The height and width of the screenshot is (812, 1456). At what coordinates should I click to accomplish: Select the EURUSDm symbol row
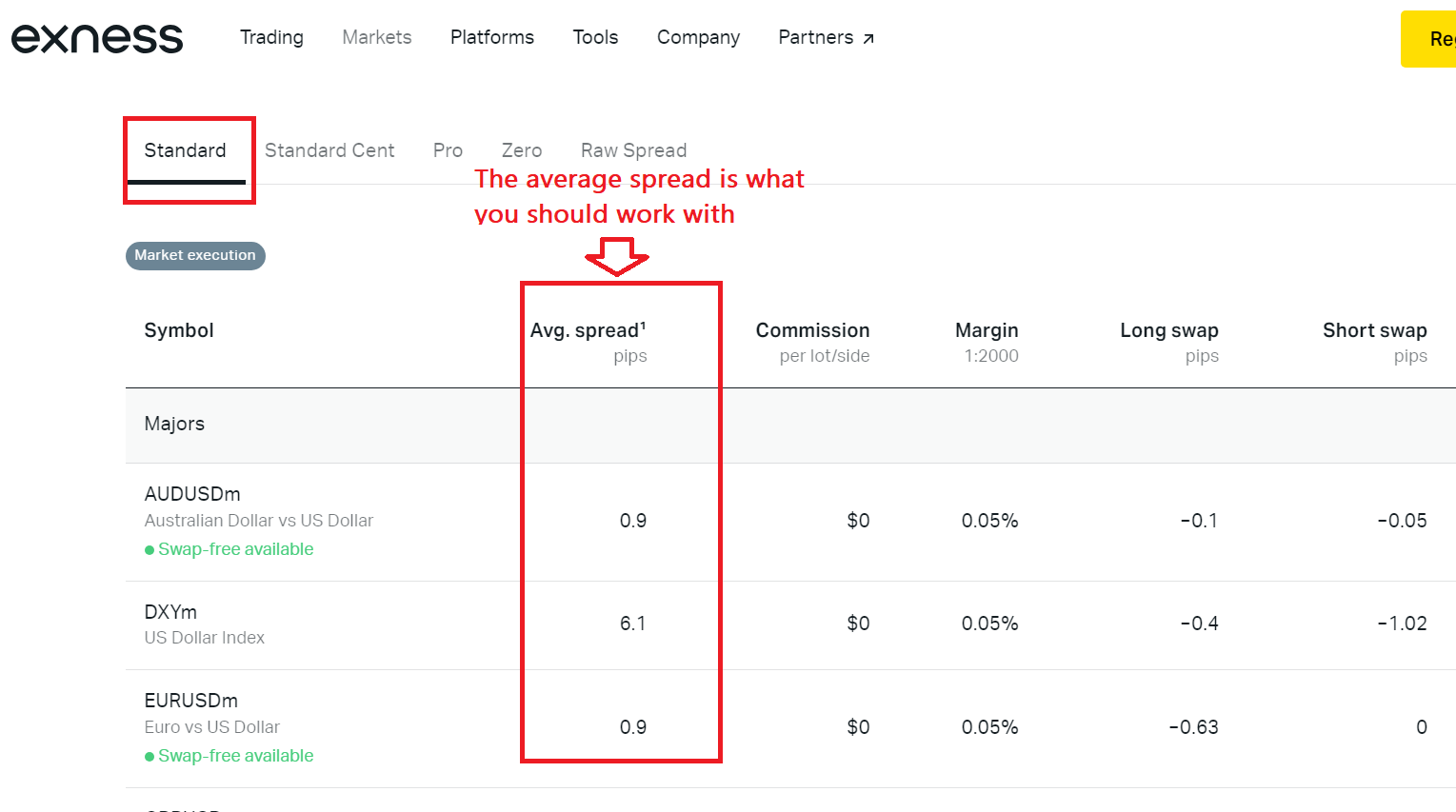191,701
